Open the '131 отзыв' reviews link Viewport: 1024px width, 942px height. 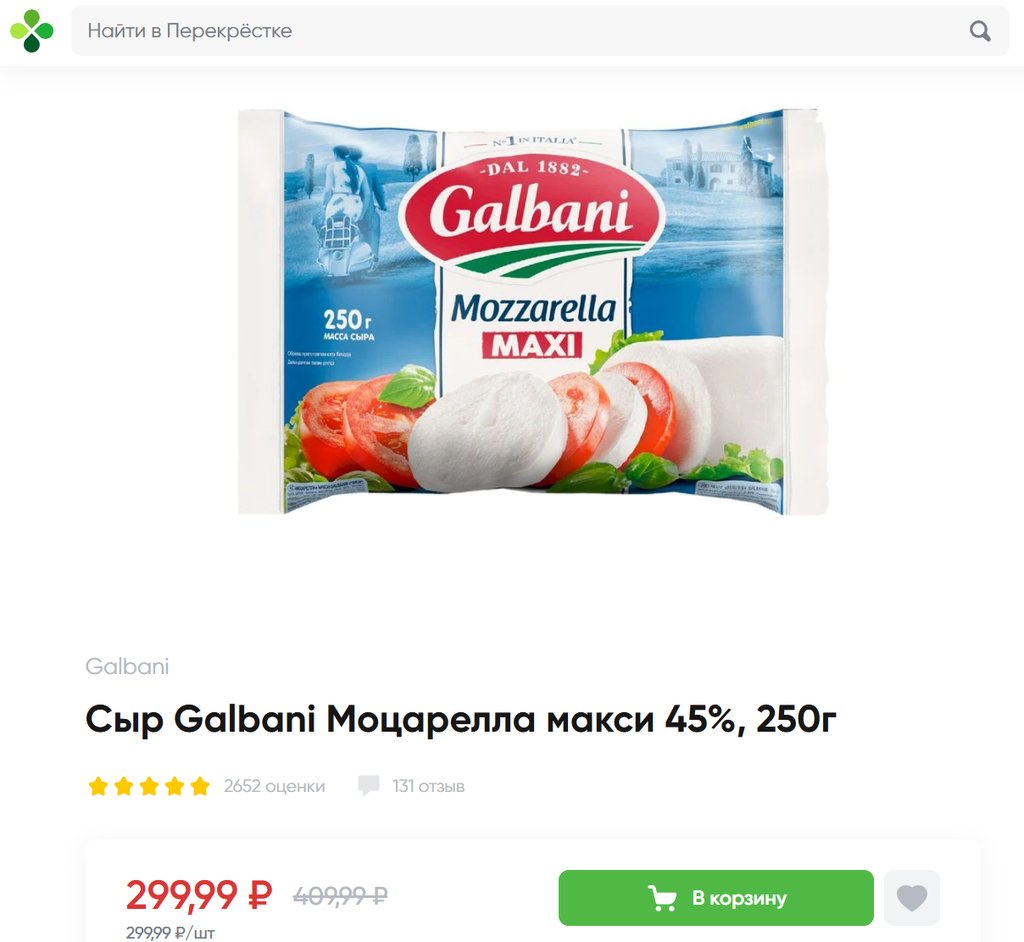click(428, 786)
